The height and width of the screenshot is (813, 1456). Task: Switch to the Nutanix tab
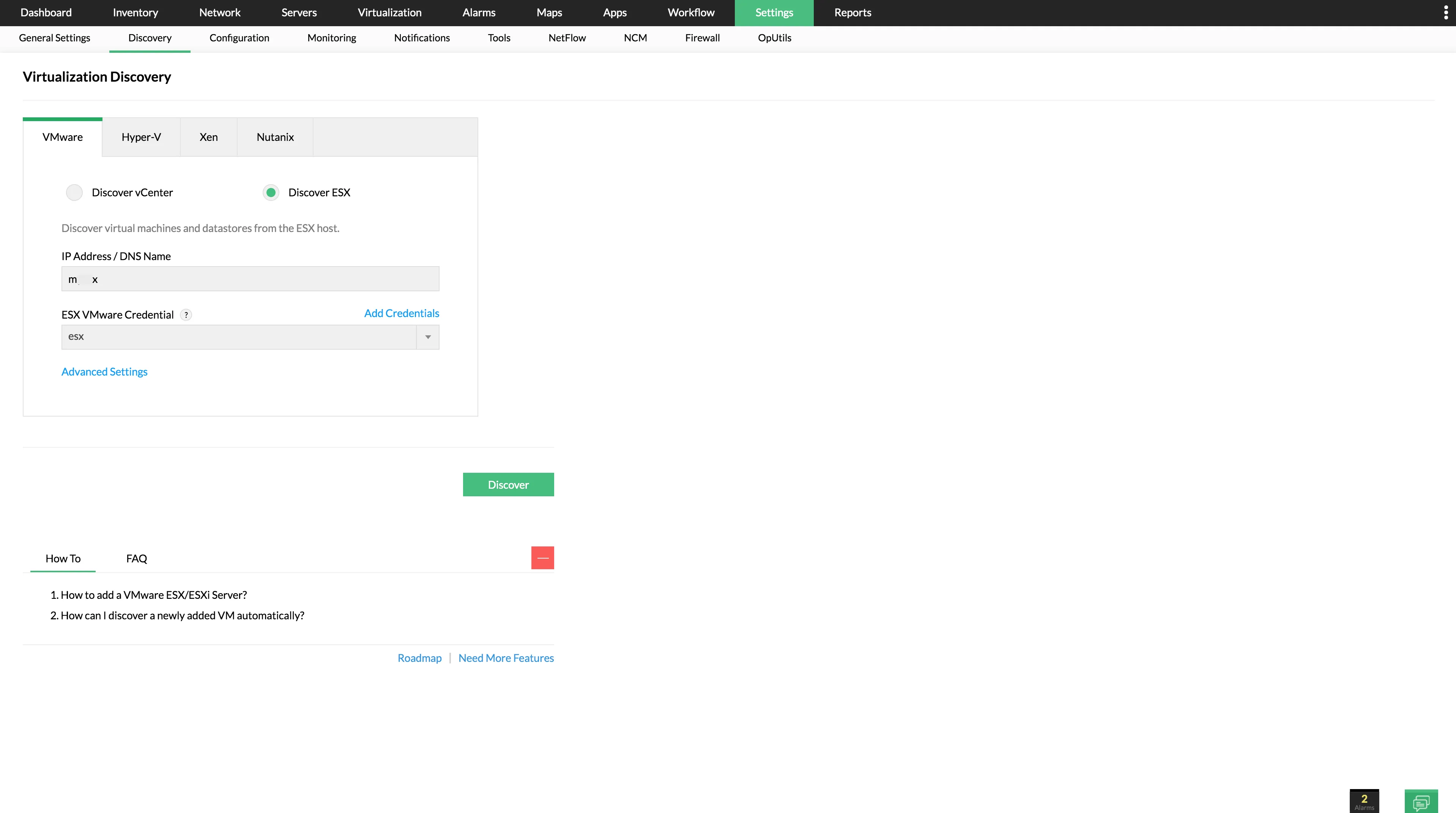point(275,137)
